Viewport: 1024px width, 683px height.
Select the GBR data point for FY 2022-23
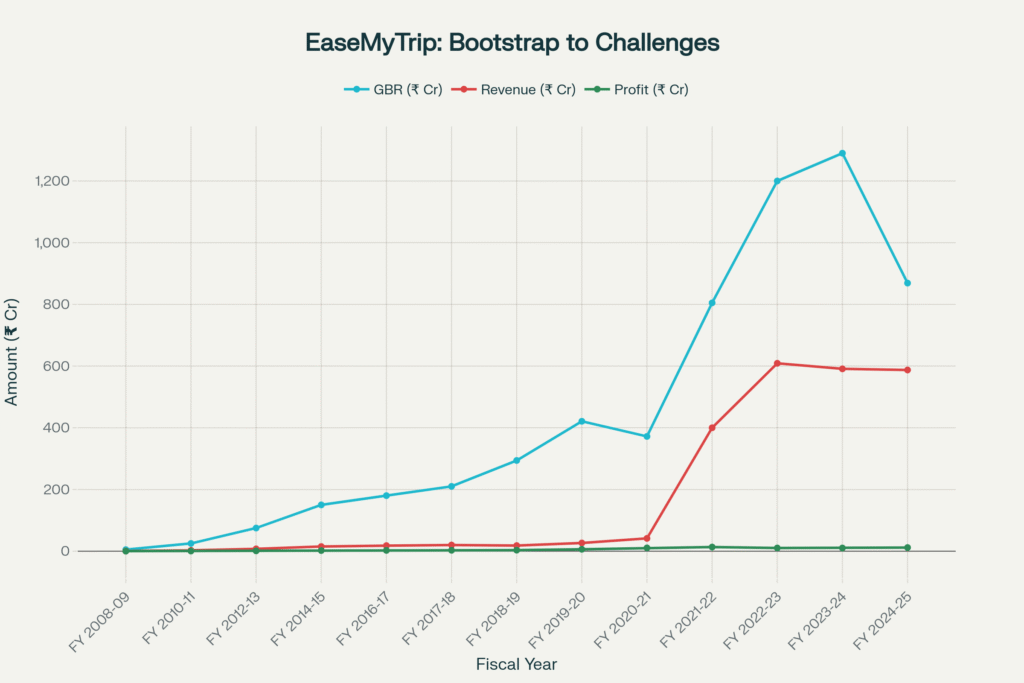tap(777, 181)
